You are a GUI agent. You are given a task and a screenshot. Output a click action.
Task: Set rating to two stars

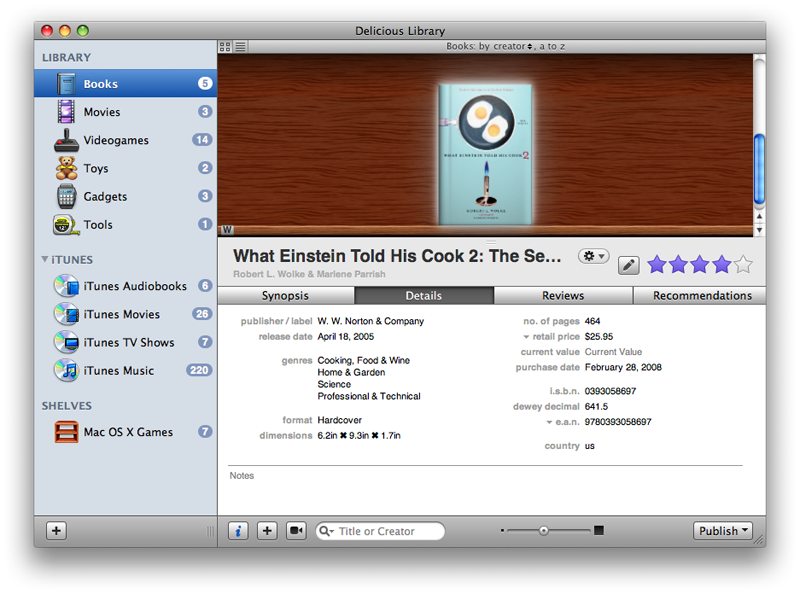click(x=679, y=265)
